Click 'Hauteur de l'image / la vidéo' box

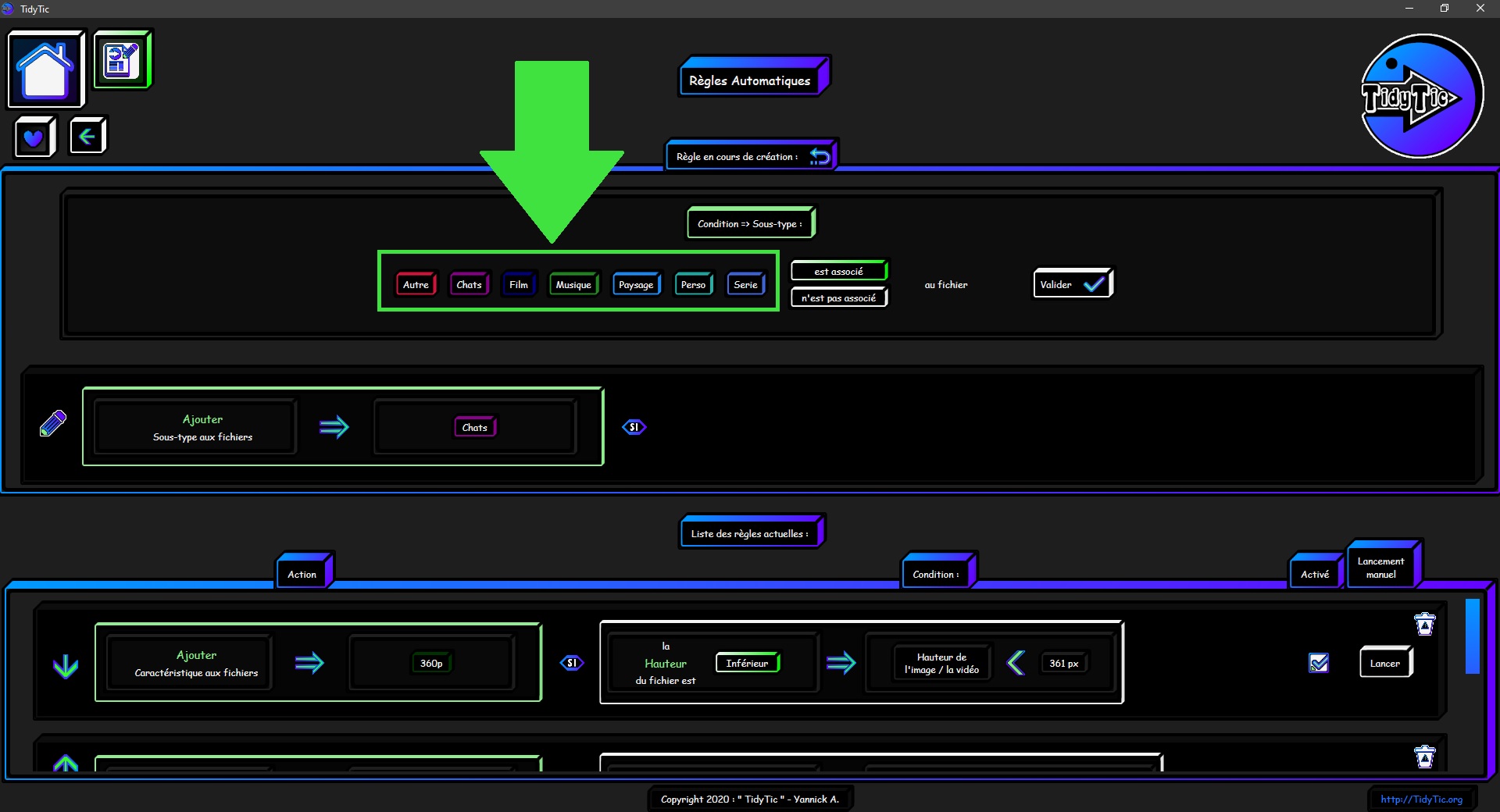pyautogui.click(x=941, y=663)
